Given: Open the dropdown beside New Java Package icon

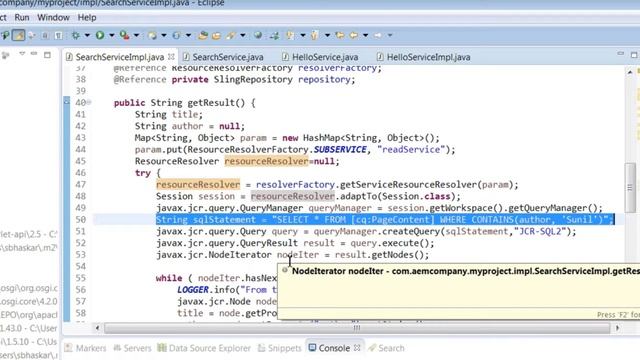Looking at the screenshot, I should click(164, 36).
